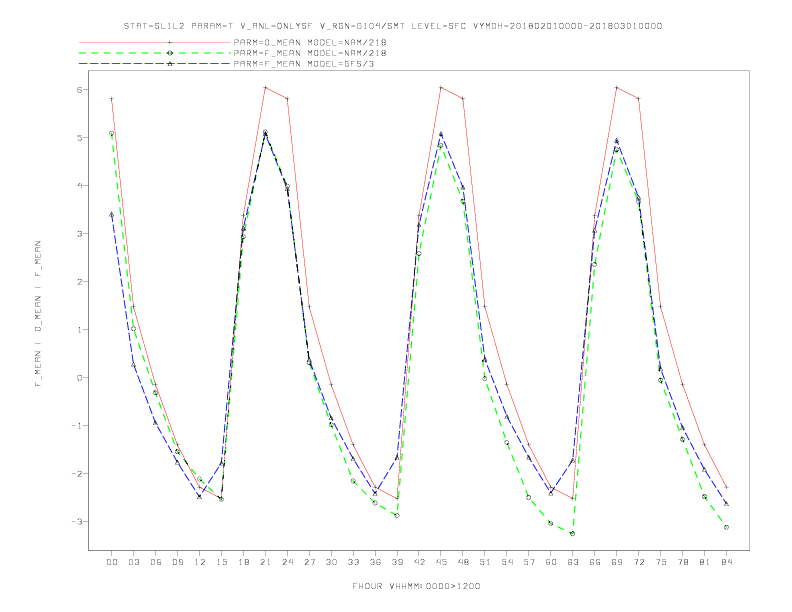Viewport: 792px width, 612px height.
Task: Click x-axis tick label 72
Action: (x=639, y=562)
